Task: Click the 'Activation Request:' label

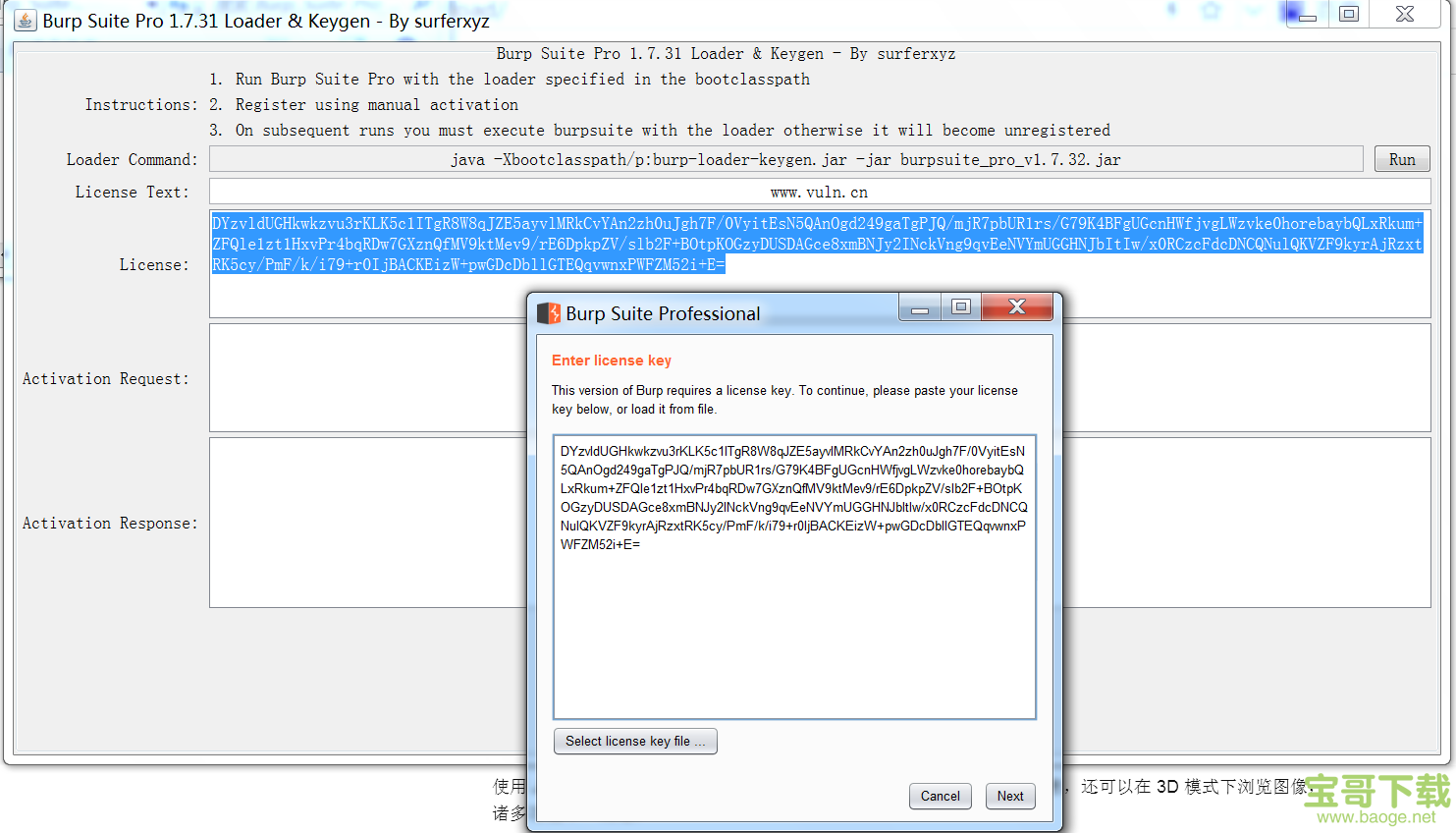Action: click(106, 378)
